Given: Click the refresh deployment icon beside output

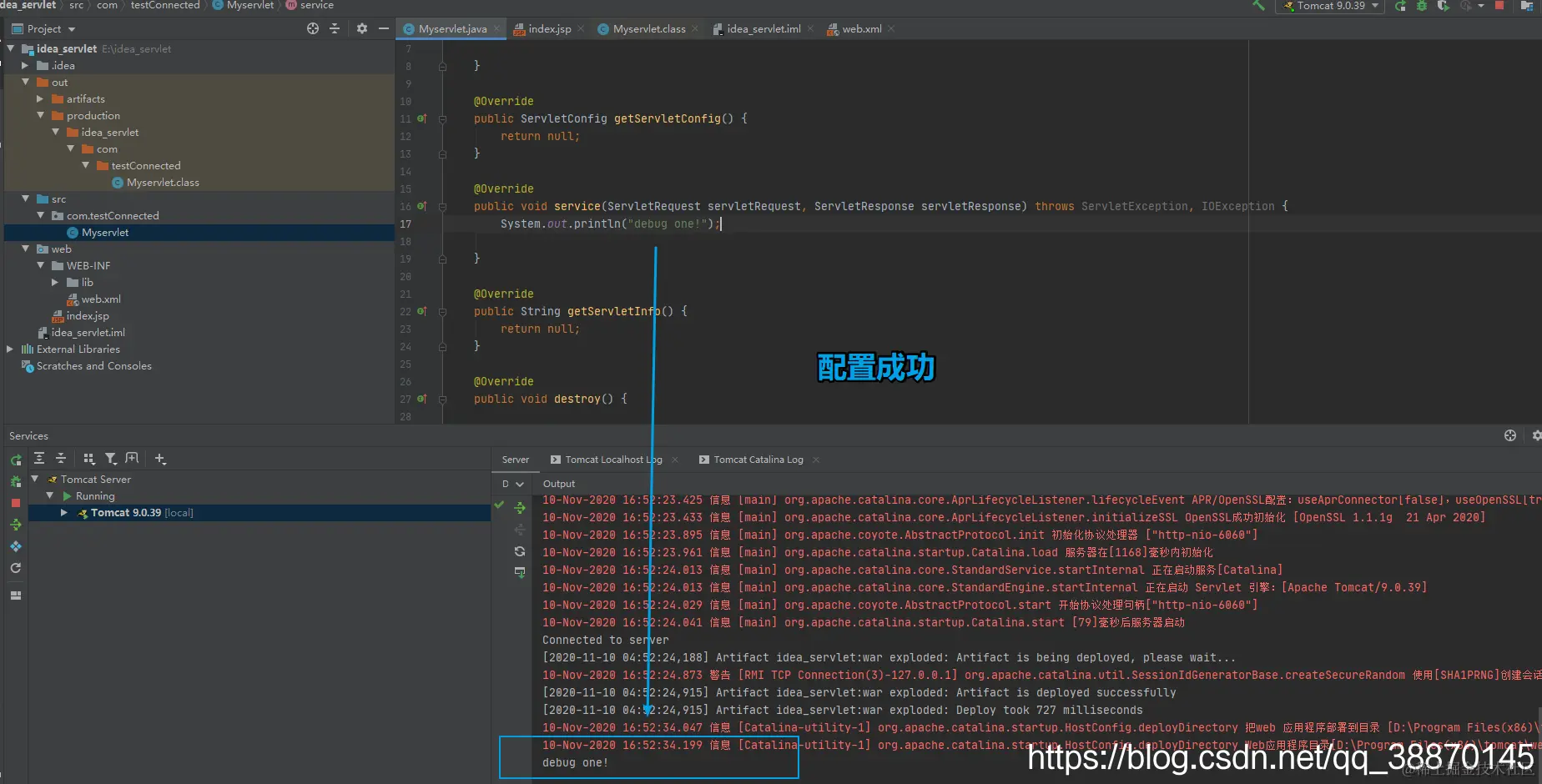Looking at the screenshot, I should coord(520,551).
